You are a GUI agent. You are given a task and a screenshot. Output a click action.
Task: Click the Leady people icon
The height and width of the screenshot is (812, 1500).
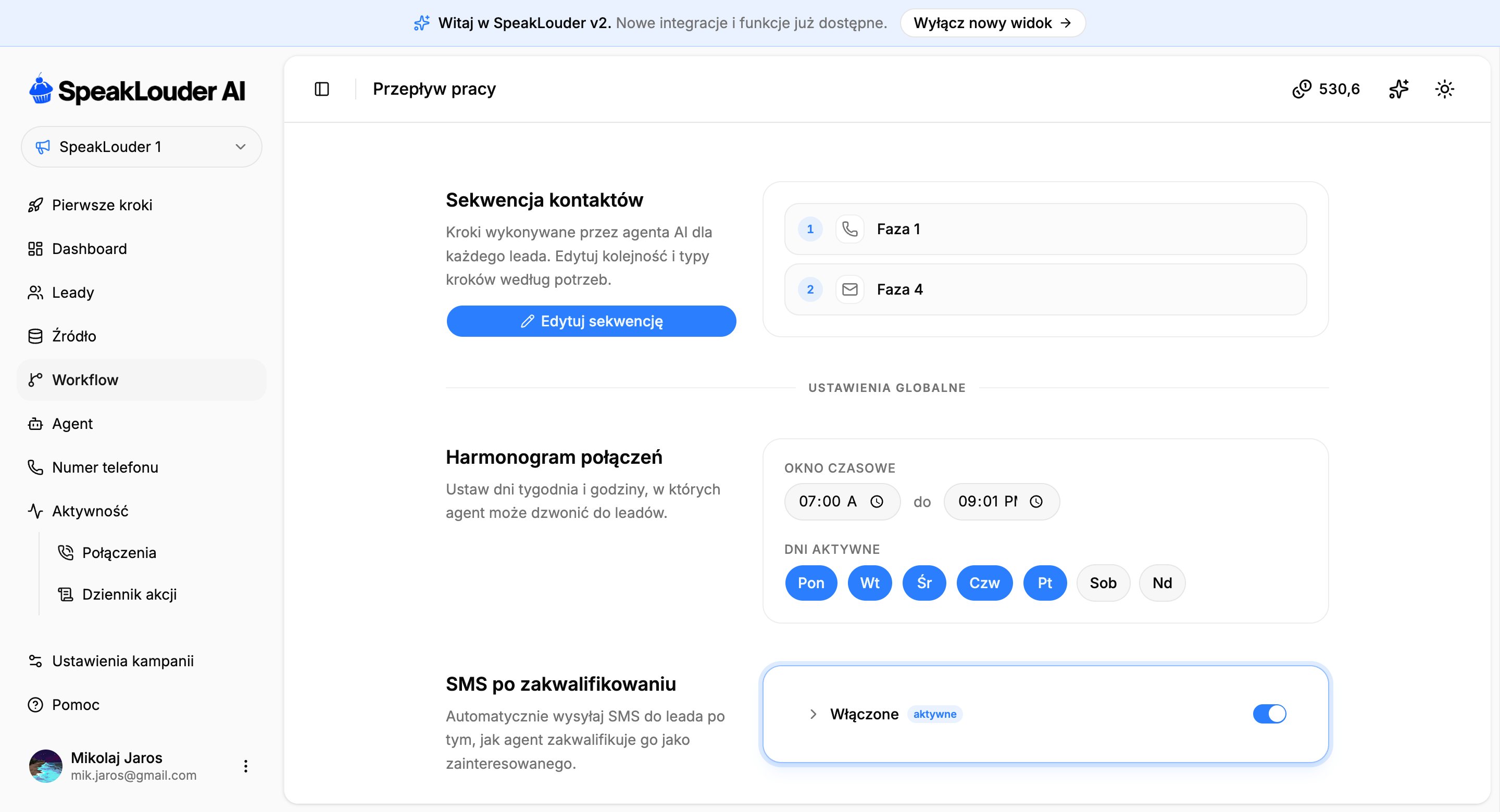click(x=35, y=292)
